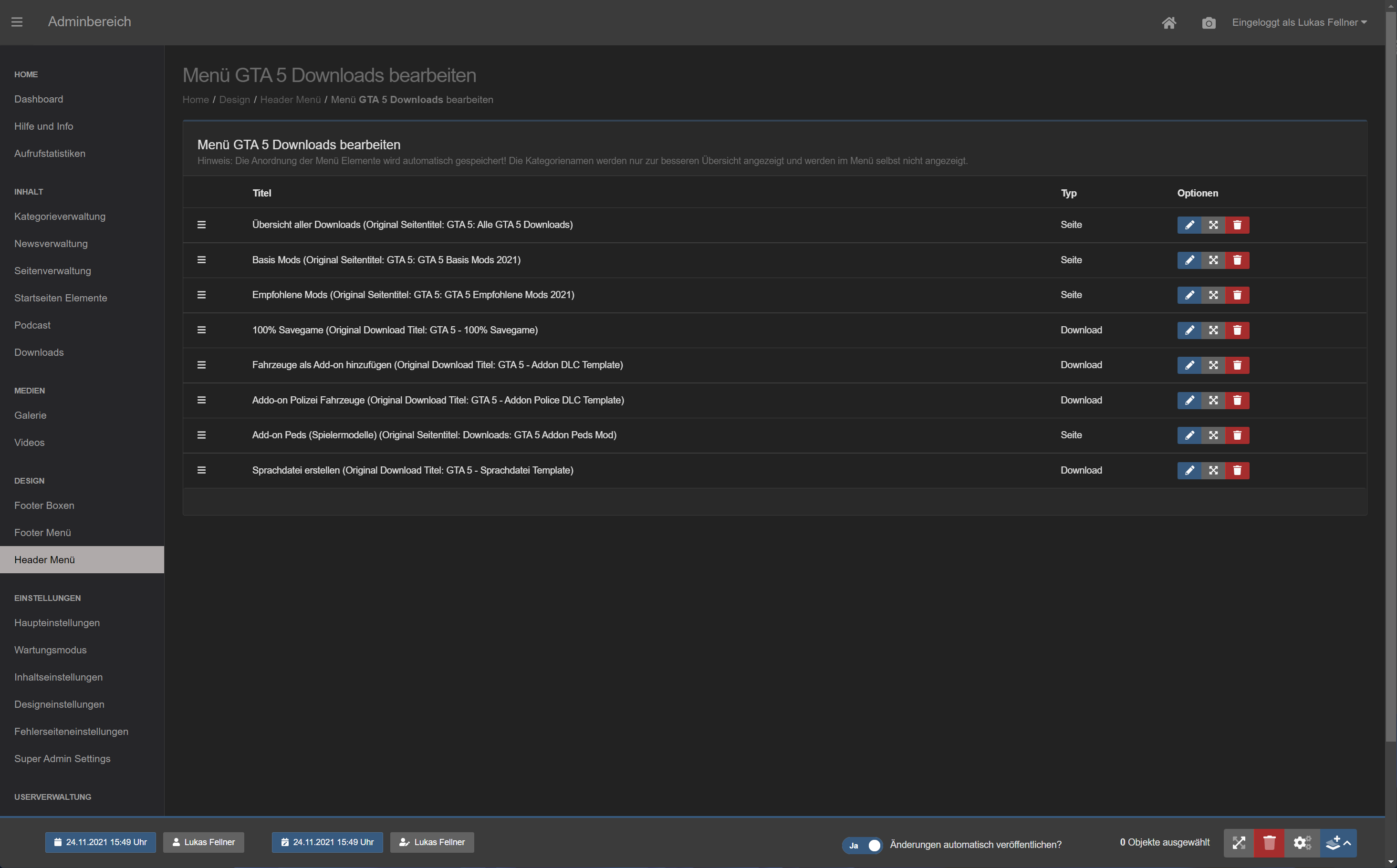Follow Header Menü breadcrumb link
The height and width of the screenshot is (868, 1397).
(291, 99)
